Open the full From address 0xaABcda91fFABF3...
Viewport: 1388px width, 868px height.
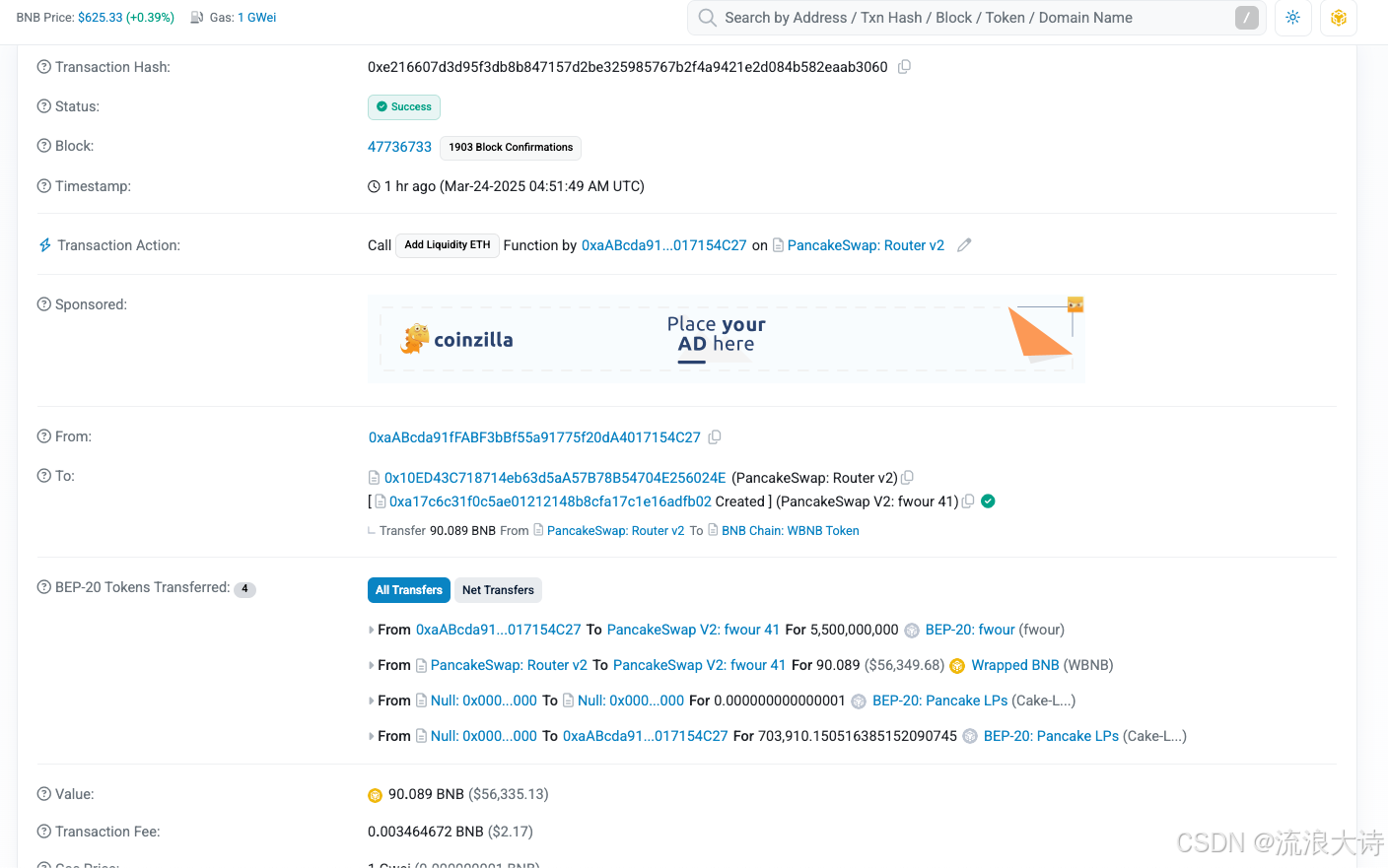click(x=534, y=437)
